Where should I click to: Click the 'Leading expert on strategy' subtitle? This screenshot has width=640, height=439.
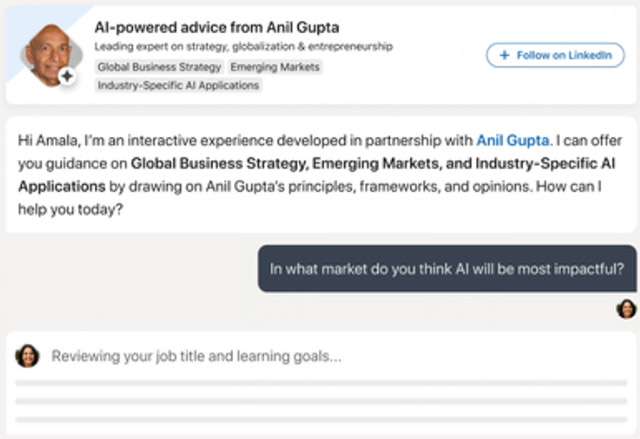(x=243, y=47)
